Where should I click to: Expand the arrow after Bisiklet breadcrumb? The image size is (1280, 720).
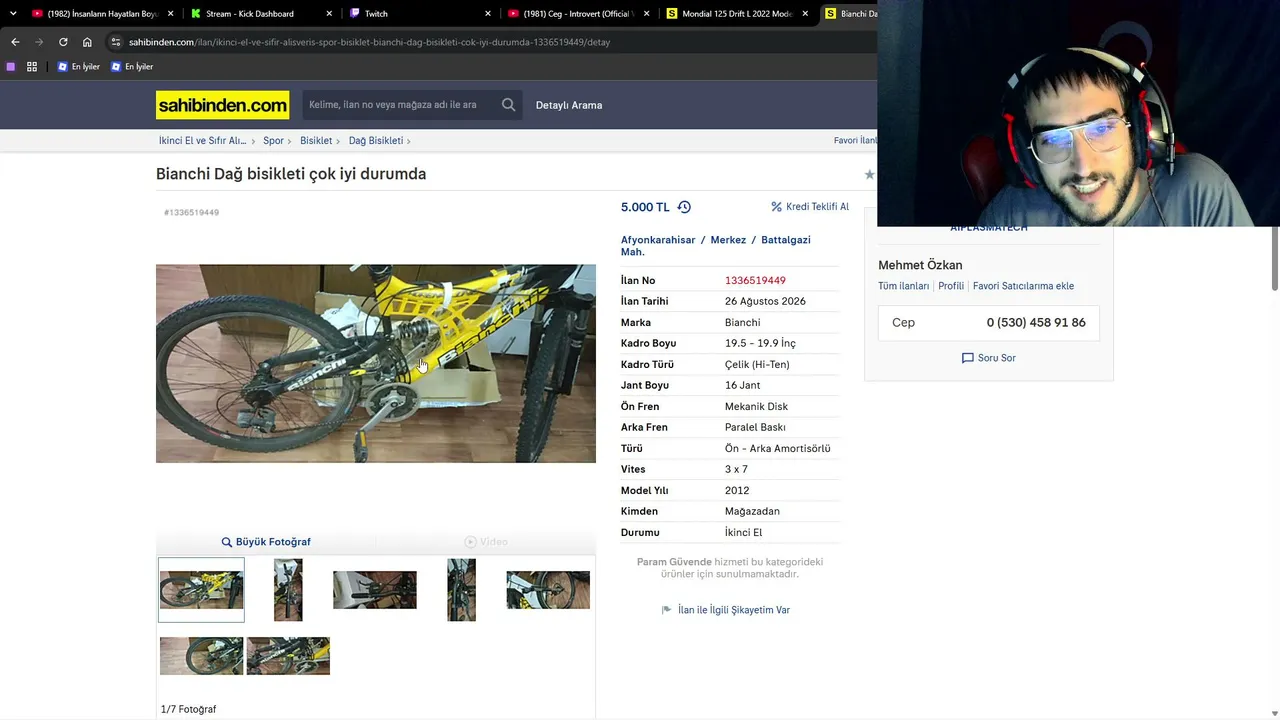click(338, 141)
